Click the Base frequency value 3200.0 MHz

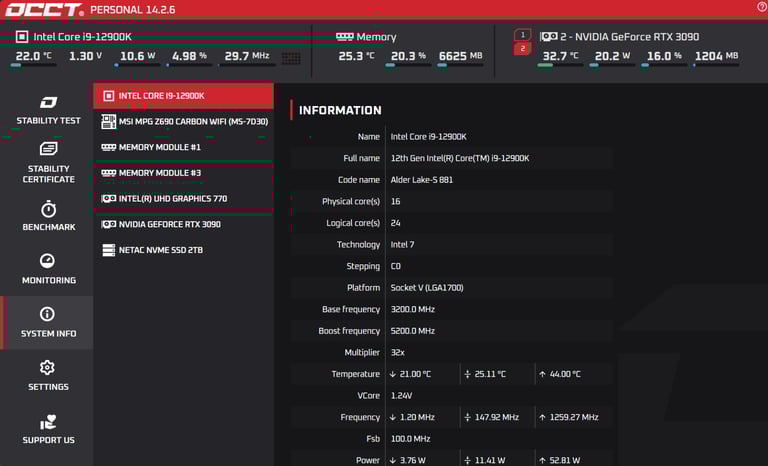click(x=413, y=309)
